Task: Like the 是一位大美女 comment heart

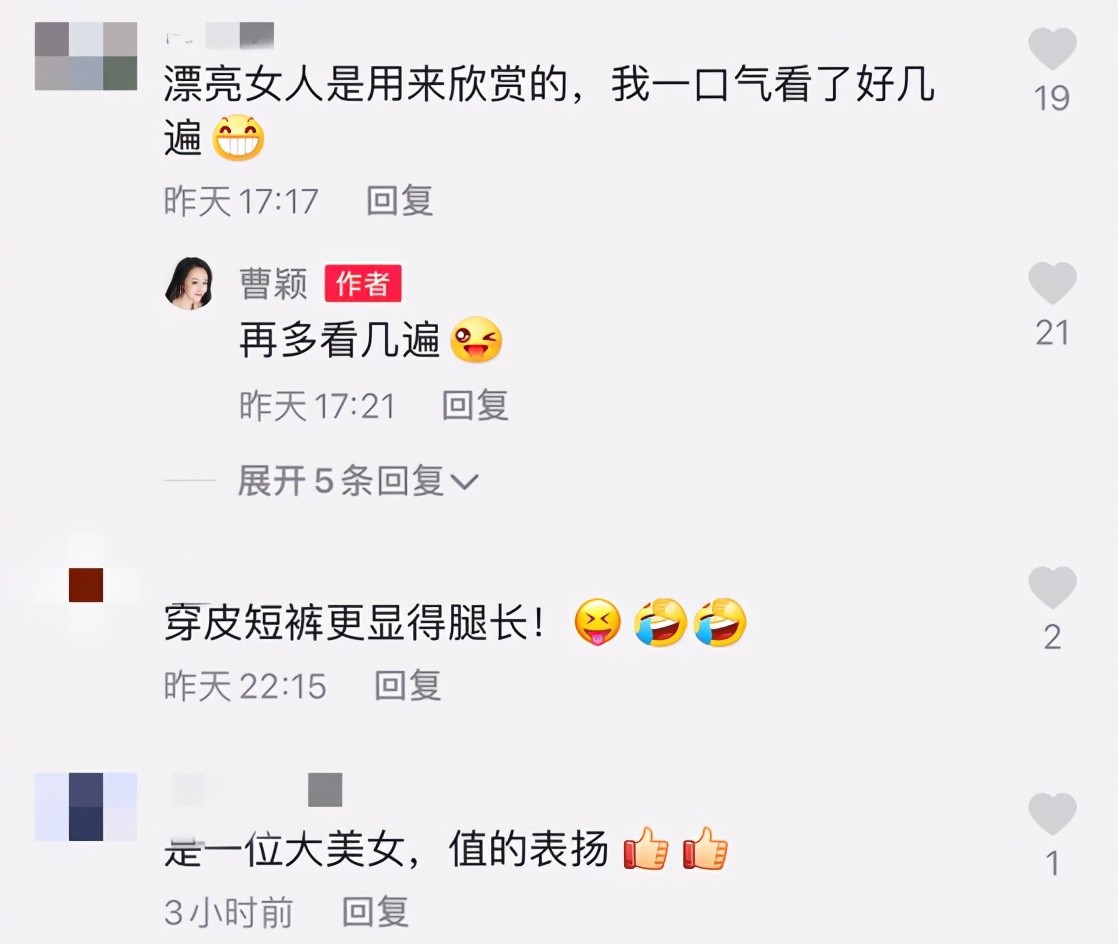Action: 1052,814
